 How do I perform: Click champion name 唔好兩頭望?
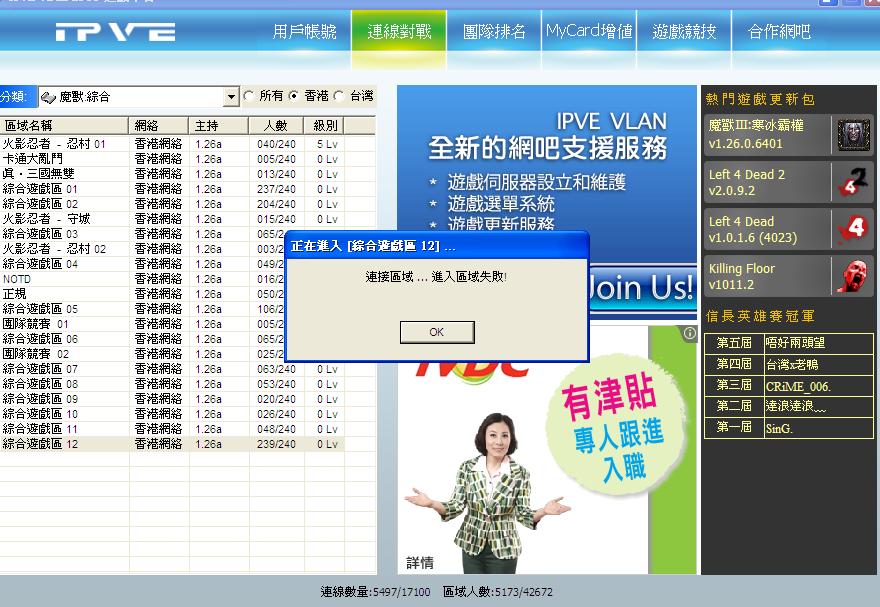pos(795,343)
